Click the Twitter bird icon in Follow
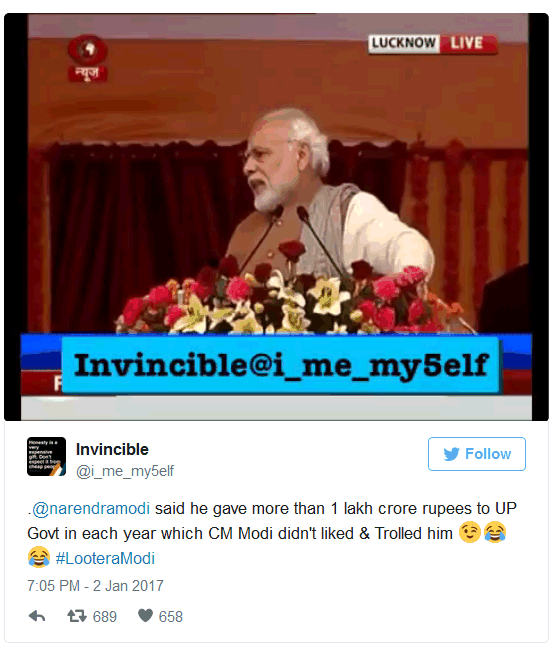Viewport: 555px width, 653px height. (451, 454)
